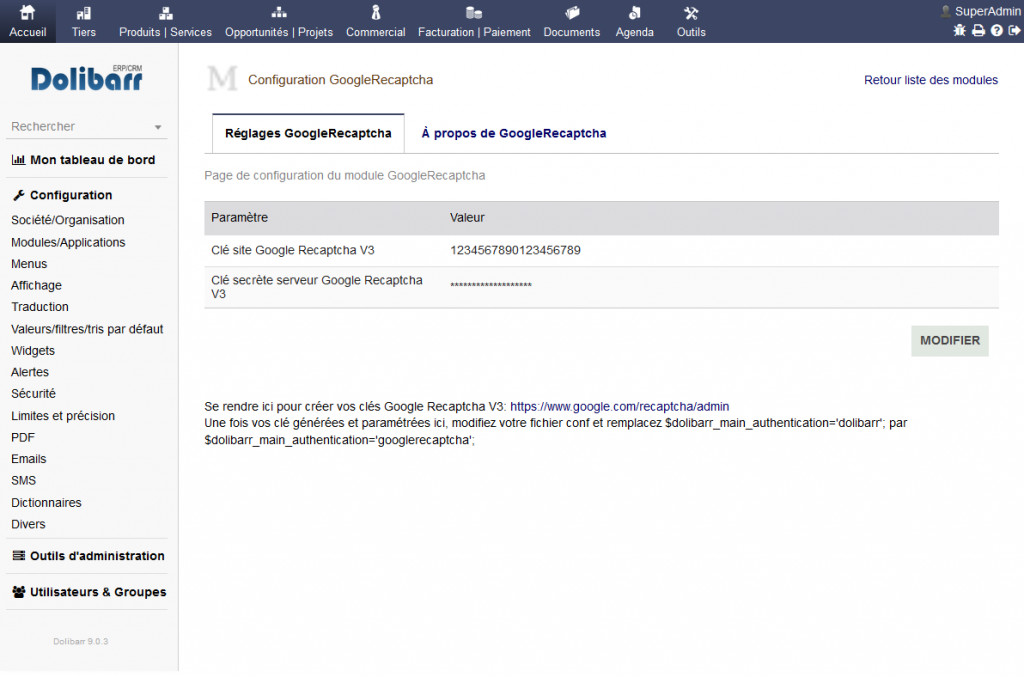Click the SuperAdmin user name
The image size is (1024, 677).
tap(987, 11)
